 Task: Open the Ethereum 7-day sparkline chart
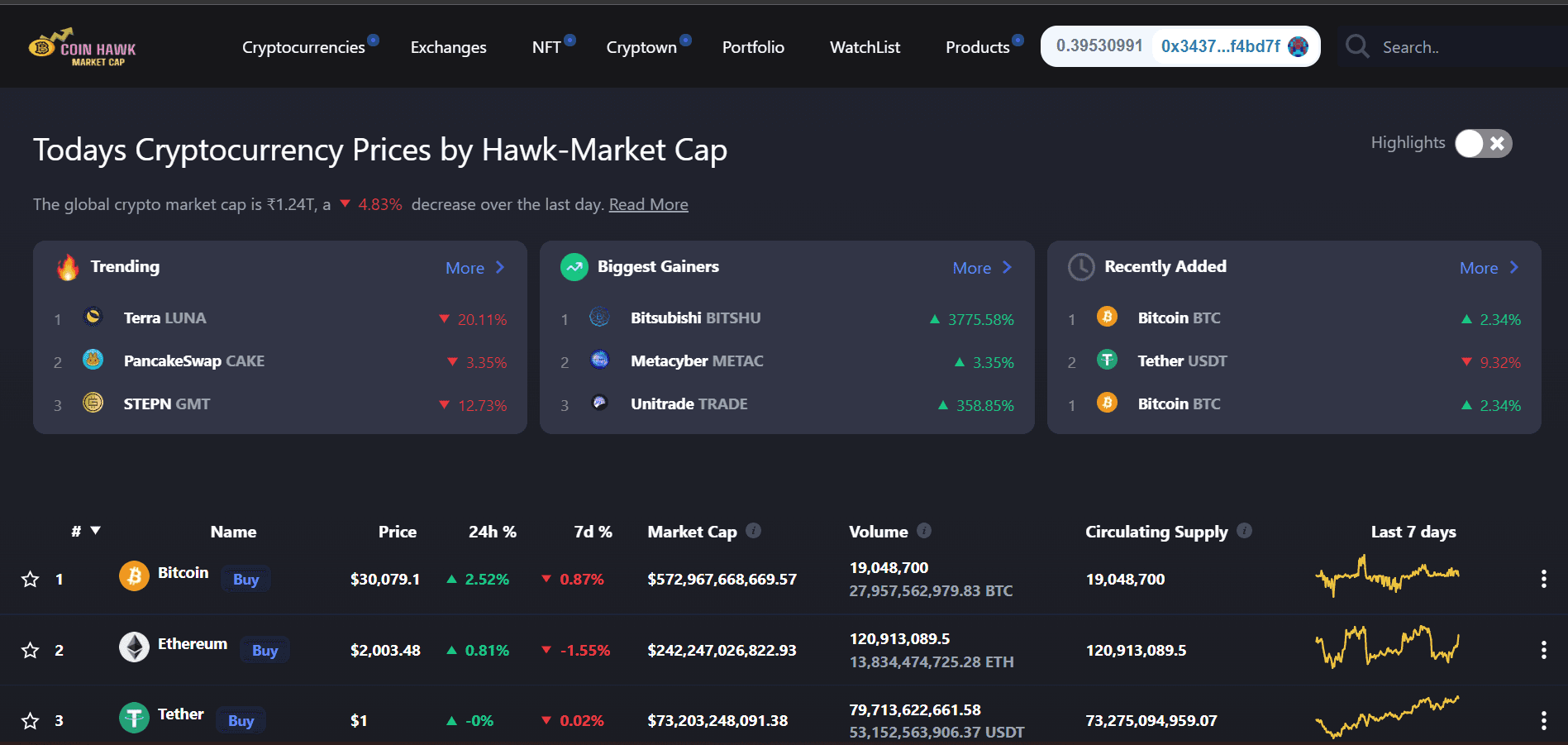[x=1388, y=647]
